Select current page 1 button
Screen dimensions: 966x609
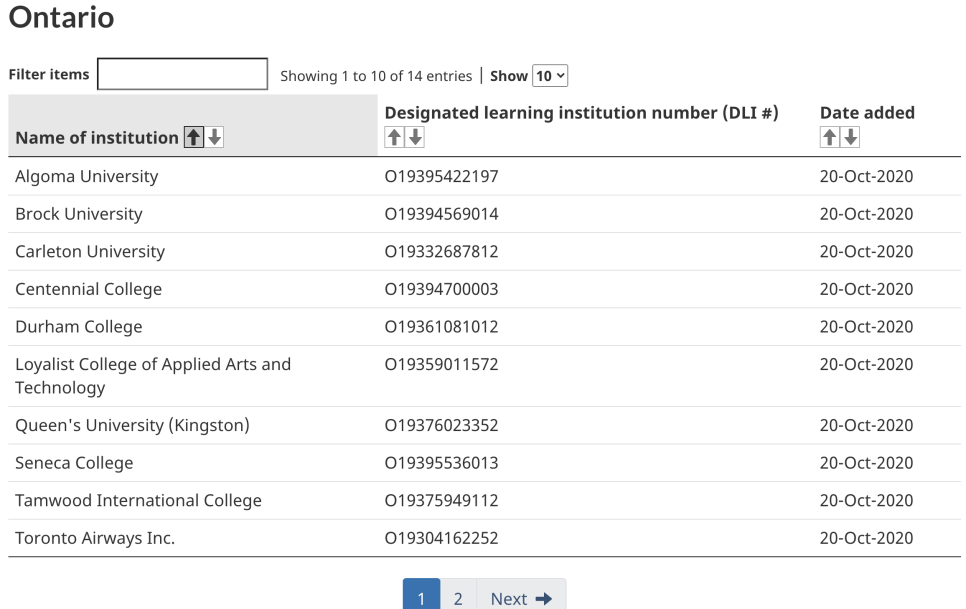(421, 598)
